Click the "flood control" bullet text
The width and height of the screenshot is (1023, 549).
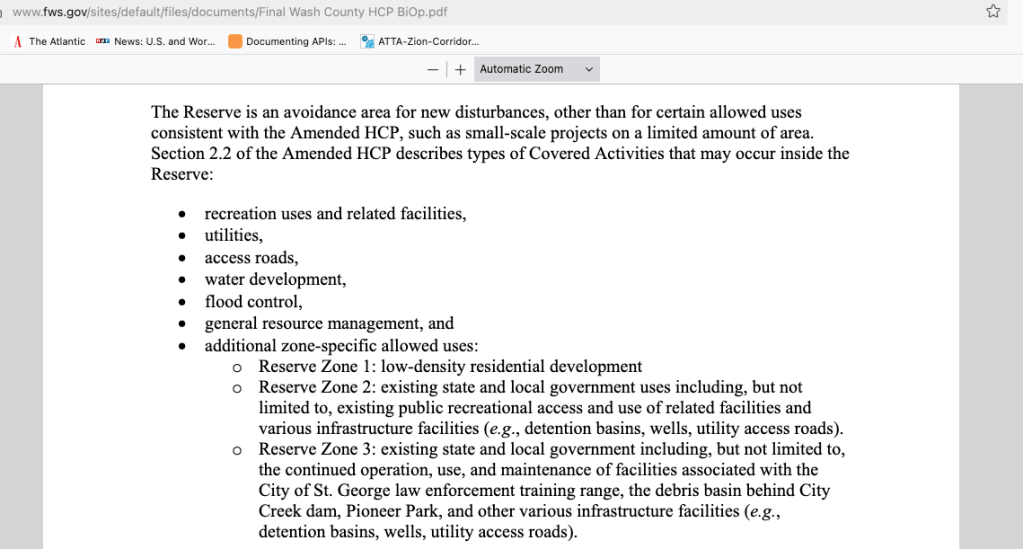tap(253, 301)
